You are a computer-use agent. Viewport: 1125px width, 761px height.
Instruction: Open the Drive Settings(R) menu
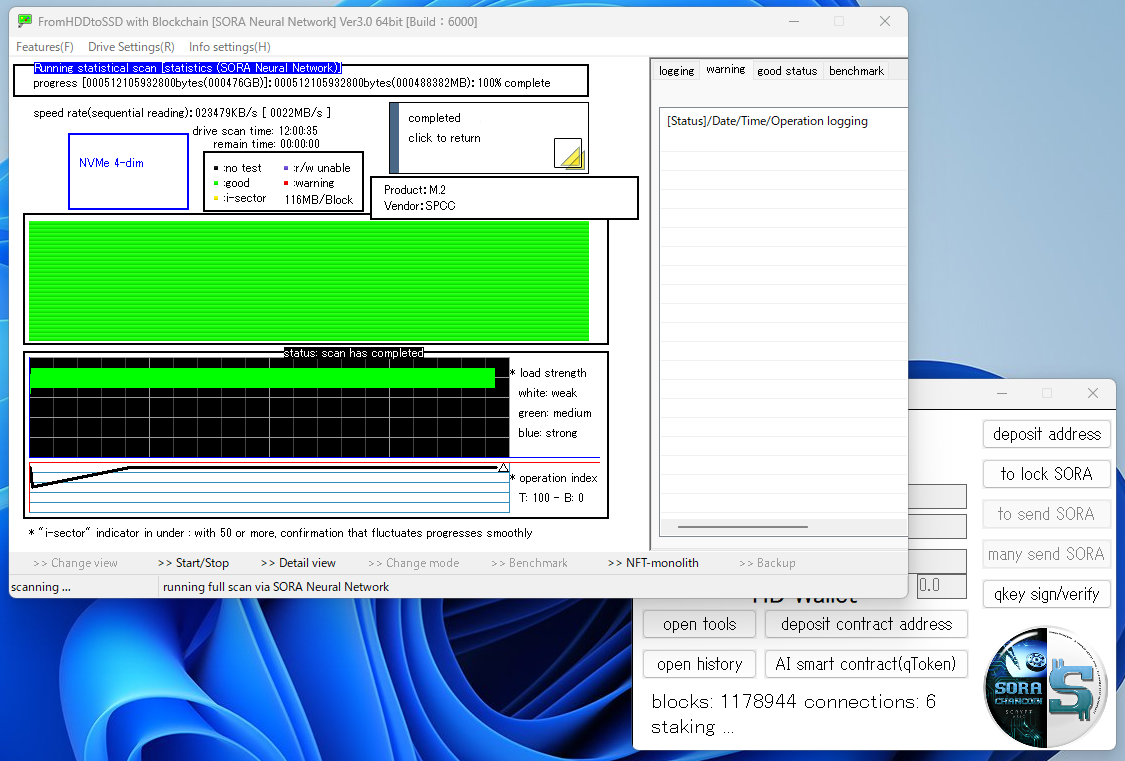coord(131,47)
